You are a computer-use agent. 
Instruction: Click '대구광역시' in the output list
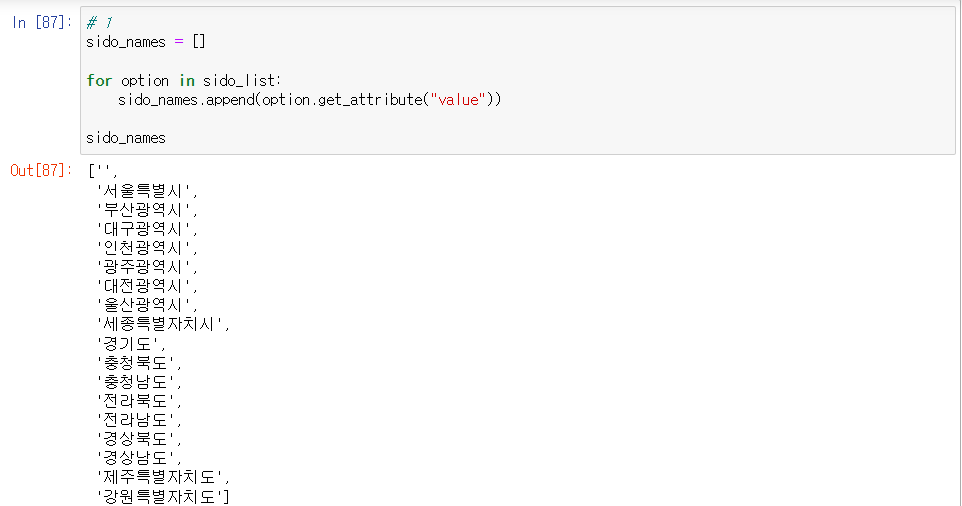tap(147, 229)
